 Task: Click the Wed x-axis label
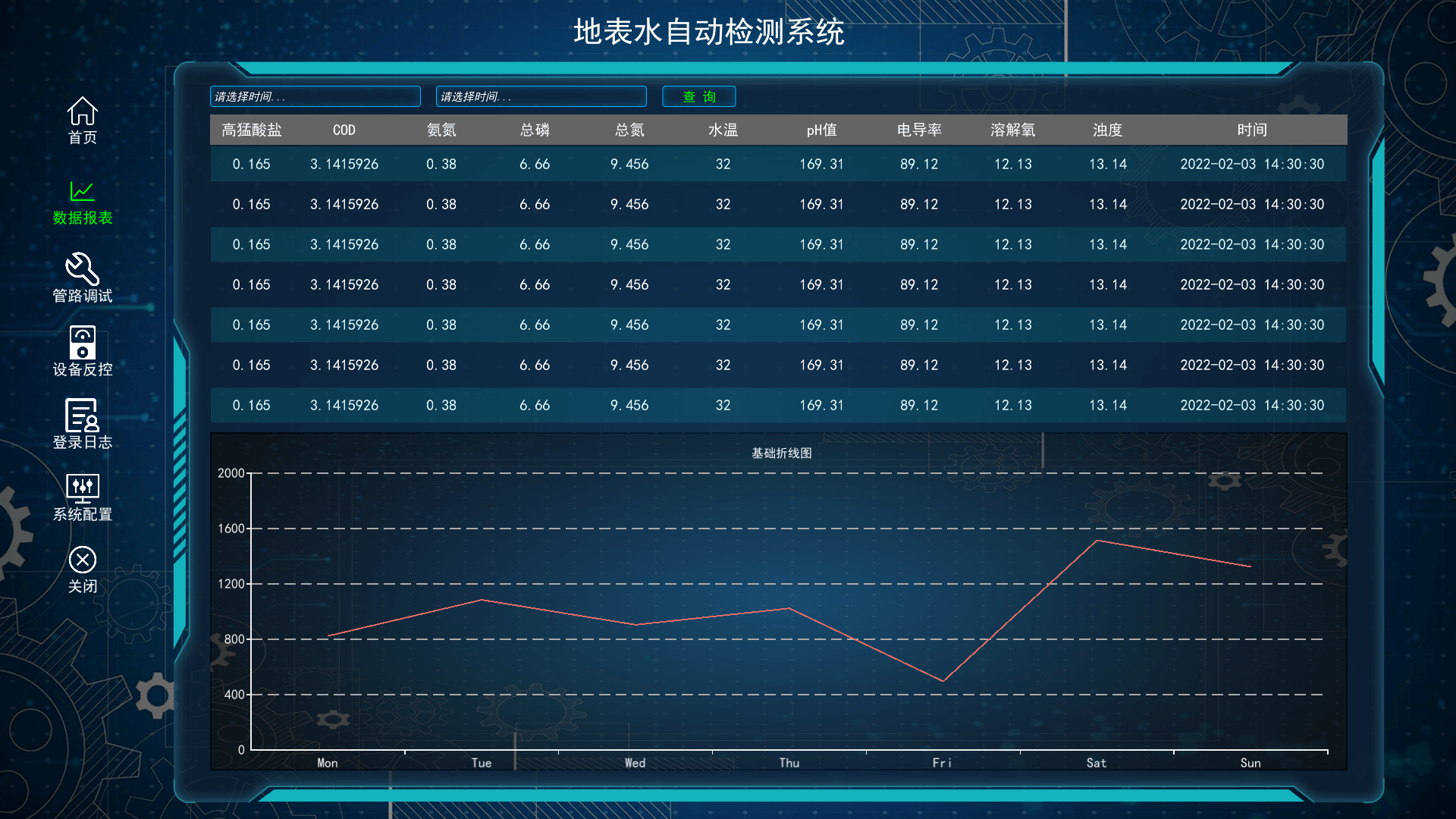(635, 763)
